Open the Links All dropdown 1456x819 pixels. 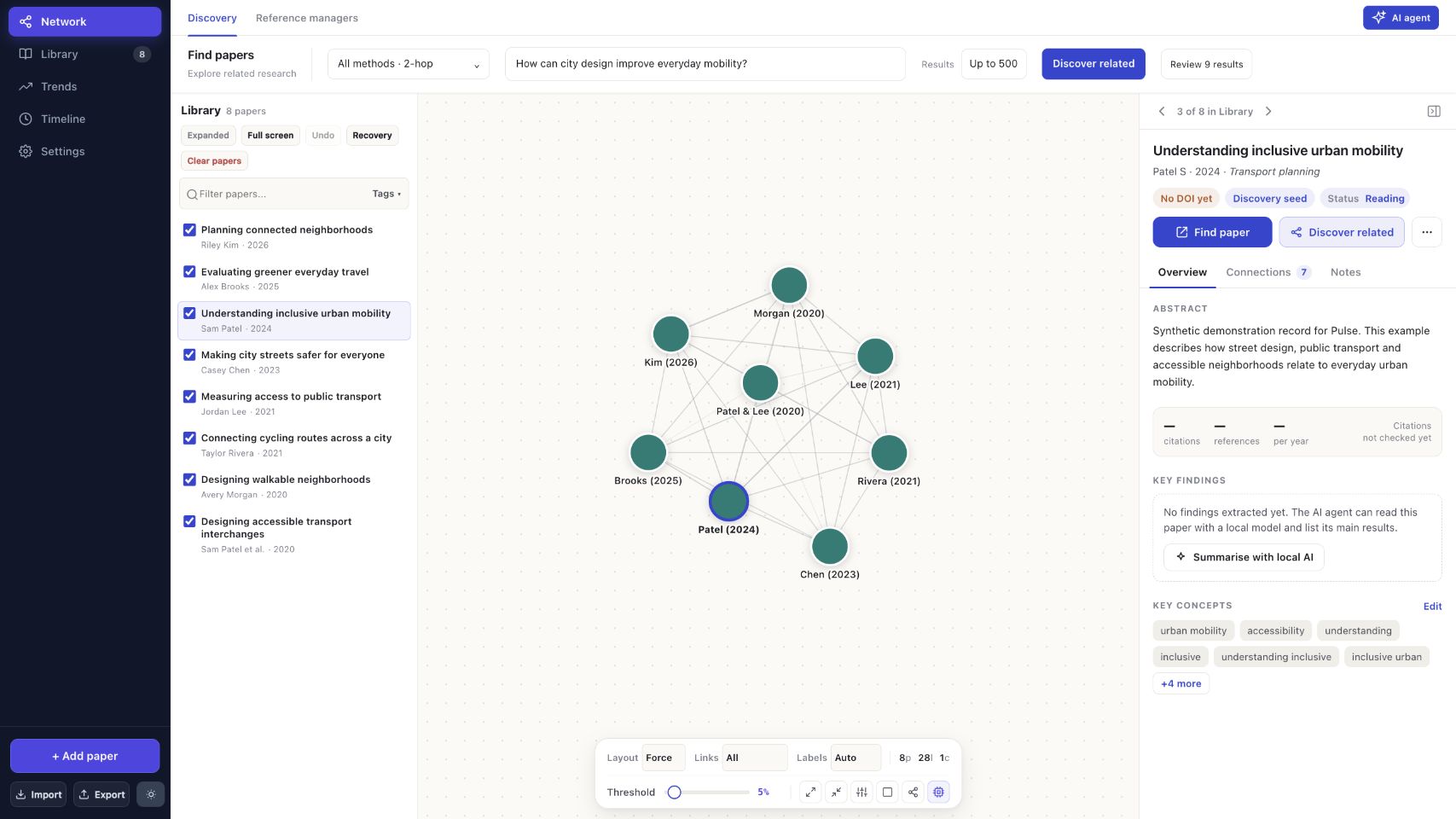[x=755, y=758]
